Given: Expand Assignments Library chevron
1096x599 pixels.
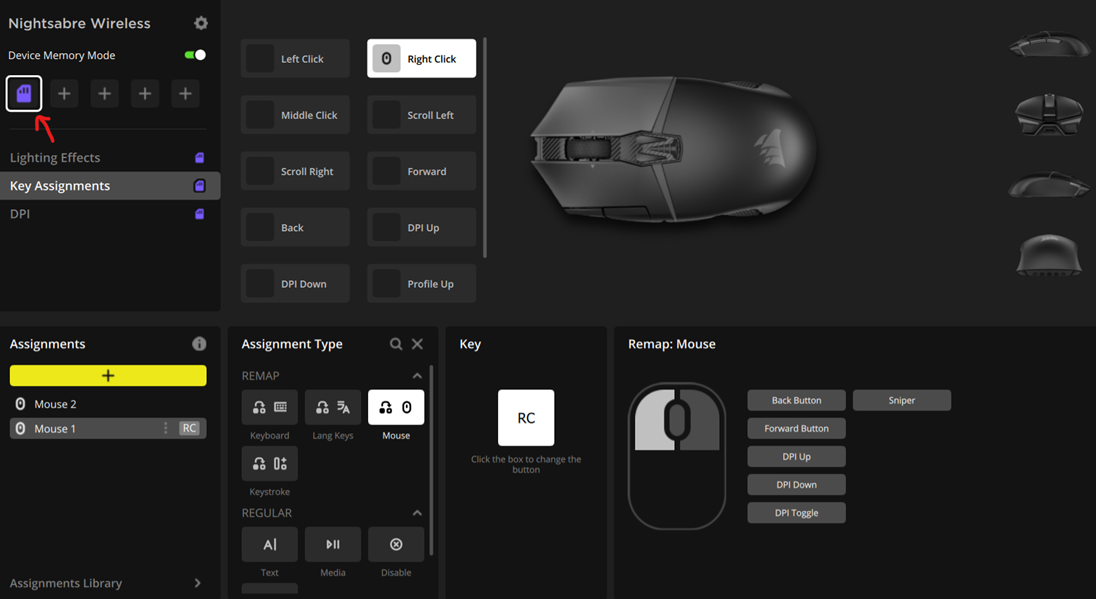Looking at the screenshot, I should click(198, 583).
